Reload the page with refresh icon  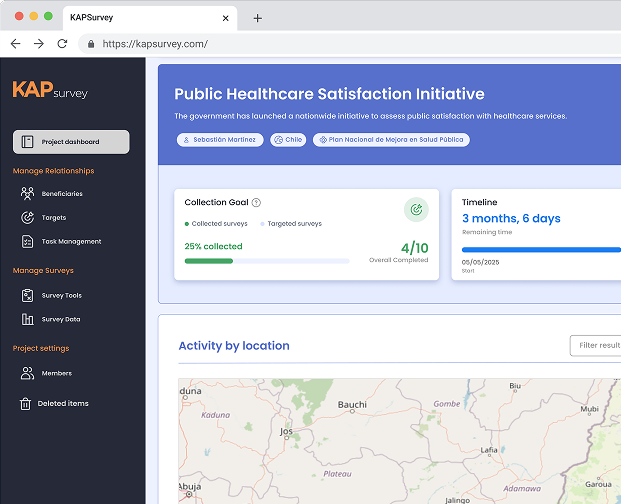pos(62,44)
